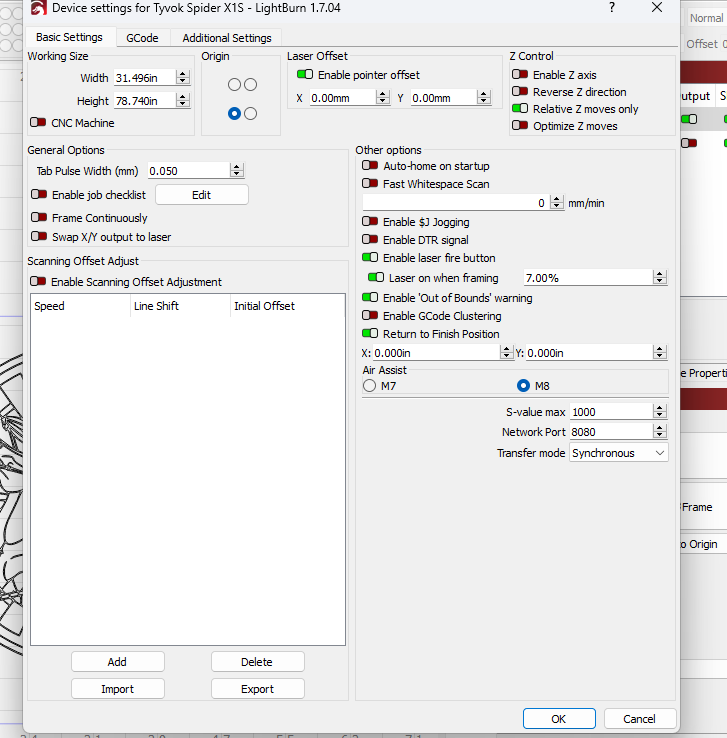
Task: Click the Tab Pulse Width field
Action: click(189, 171)
